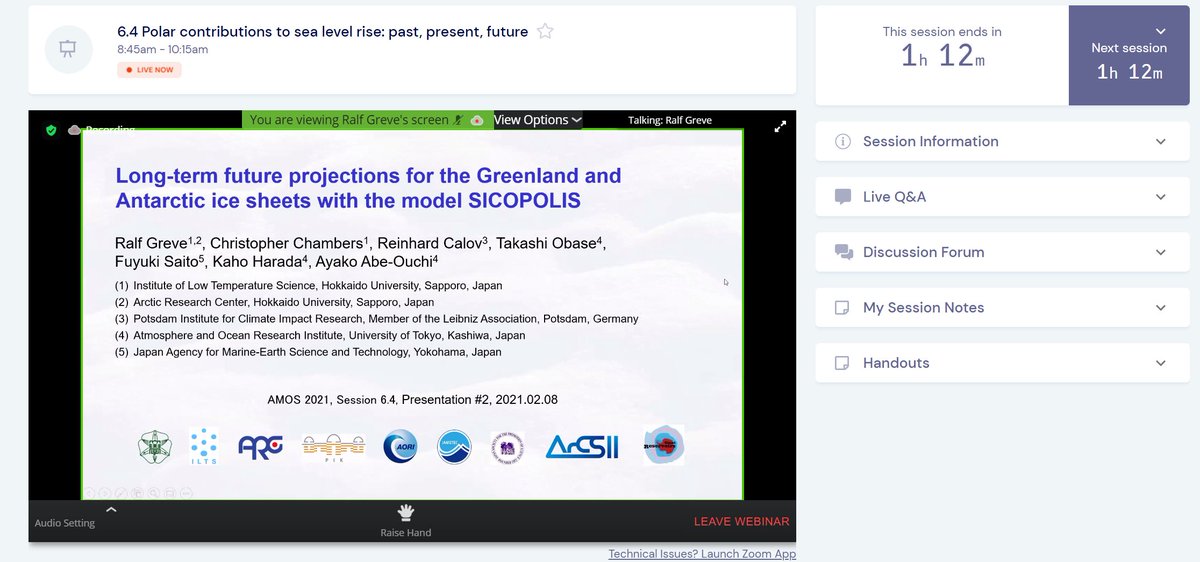Click the Live Q&A chat bubble icon
The width and height of the screenshot is (1200, 562).
(x=842, y=197)
